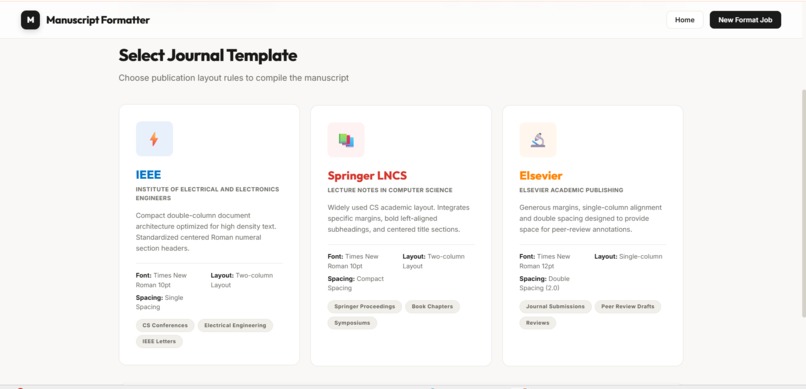This screenshot has width=806, height=389.
Task: Click the Springer Proceedings tag
Action: [365, 306]
